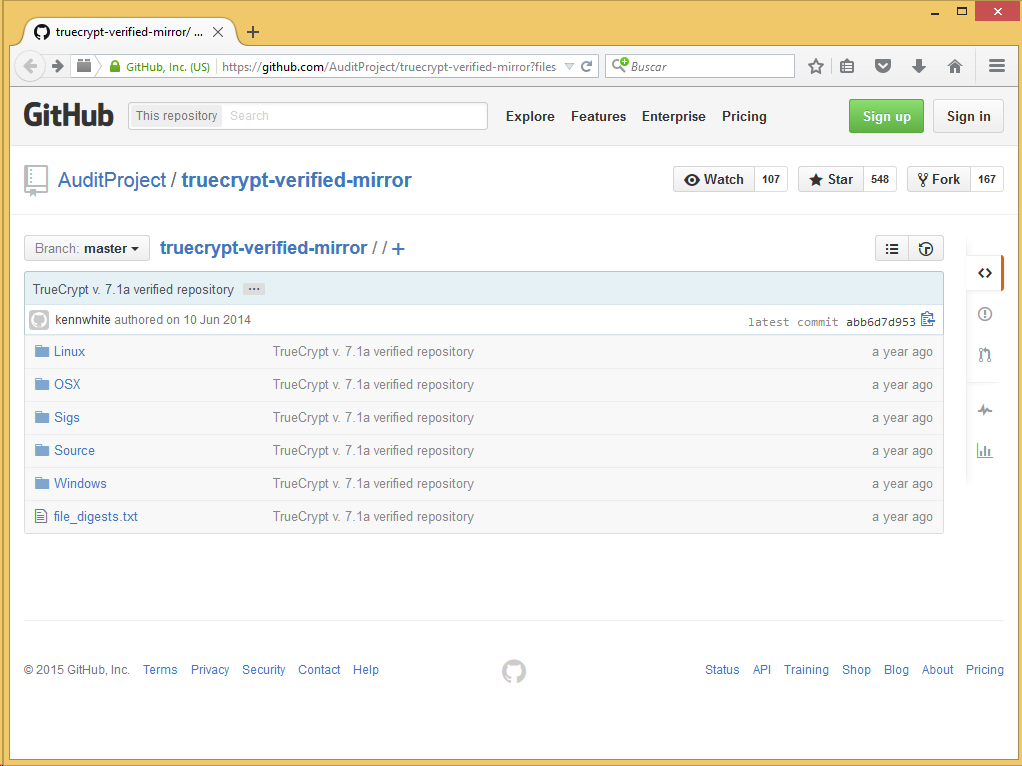Image resolution: width=1022 pixels, height=766 pixels.
Task: Click the GitHub octocat footer icon
Action: (x=514, y=671)
